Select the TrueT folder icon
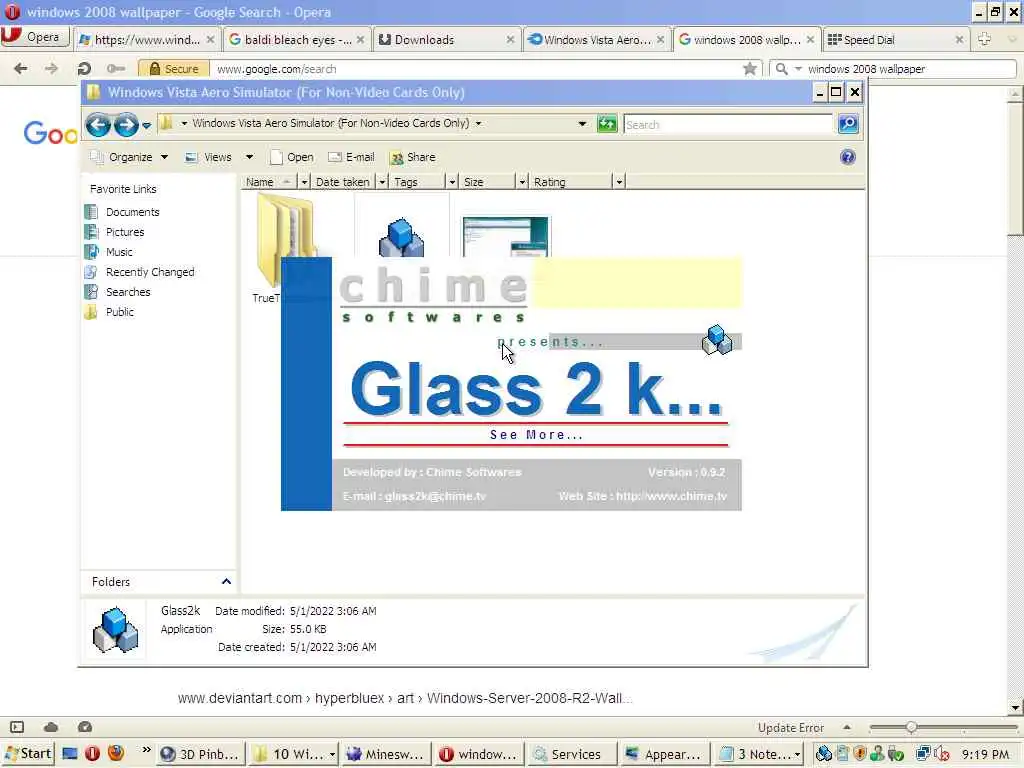The image size is (1024, 768). (x=285, y=238)
